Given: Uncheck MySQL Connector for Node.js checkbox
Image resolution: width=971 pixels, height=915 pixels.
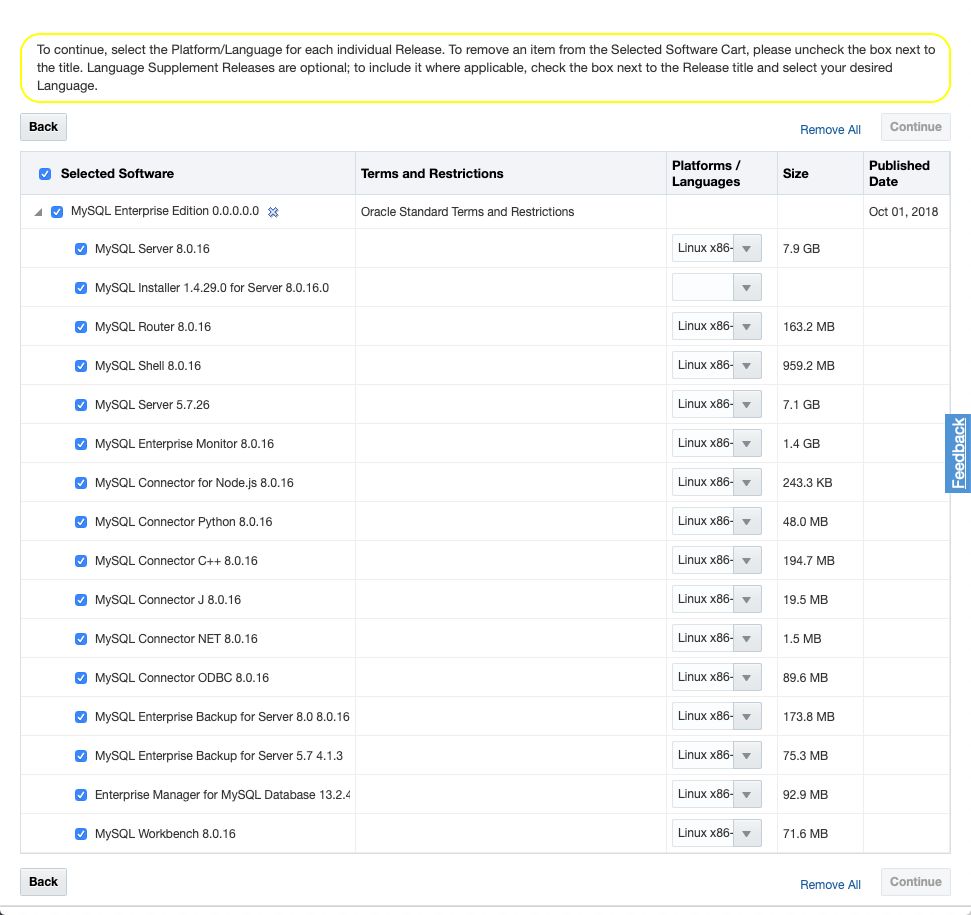Looking at the screenshot, I should click(81, 483).
